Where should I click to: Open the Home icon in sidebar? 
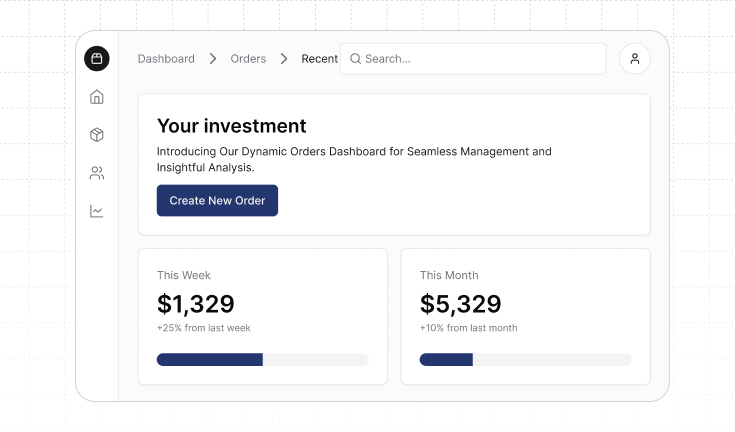[97, 97]
